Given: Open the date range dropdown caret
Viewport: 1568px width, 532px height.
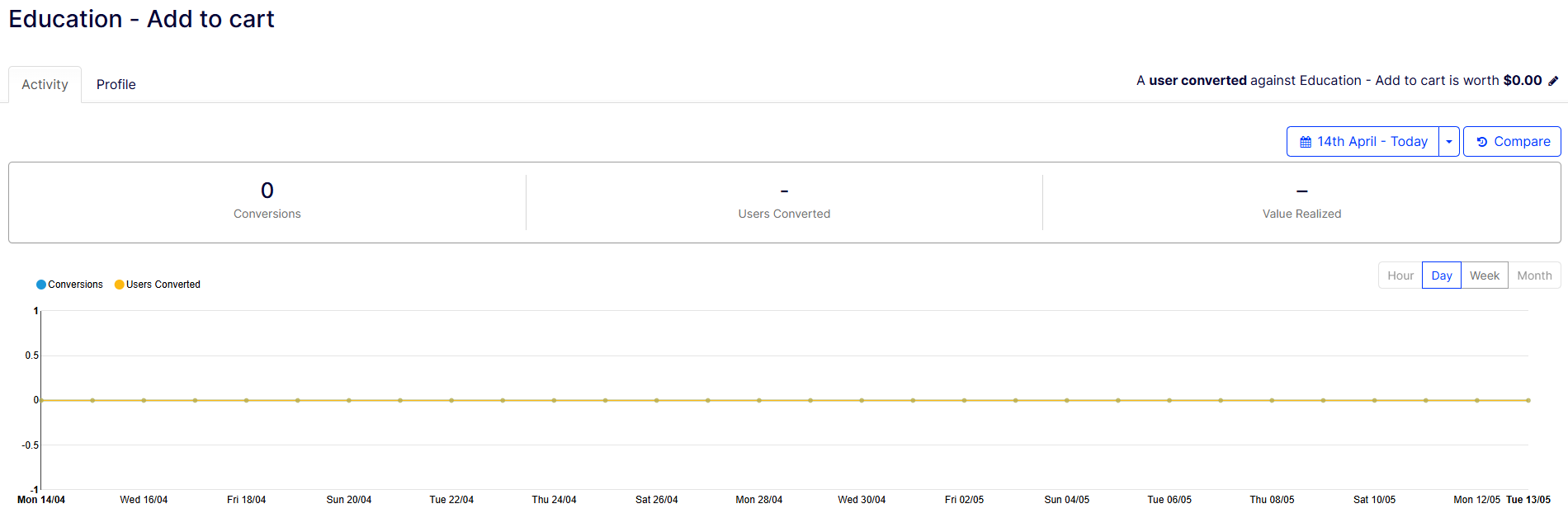Looking at the screenshot, I should [x=1449, y=142].
